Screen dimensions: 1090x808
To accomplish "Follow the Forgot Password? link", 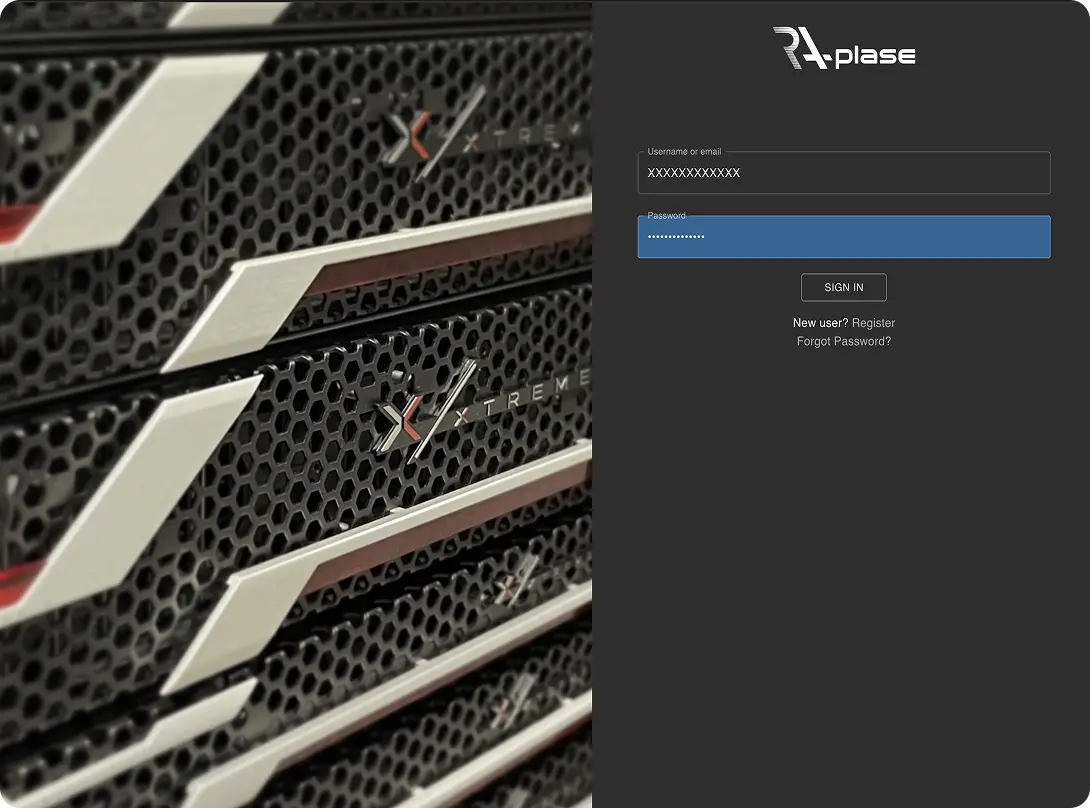I will click(843, 341).
